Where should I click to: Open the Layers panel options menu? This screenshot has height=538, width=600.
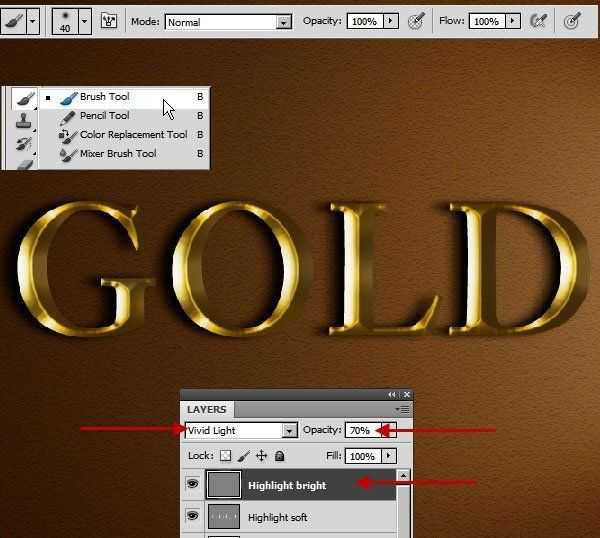point(403,410)
